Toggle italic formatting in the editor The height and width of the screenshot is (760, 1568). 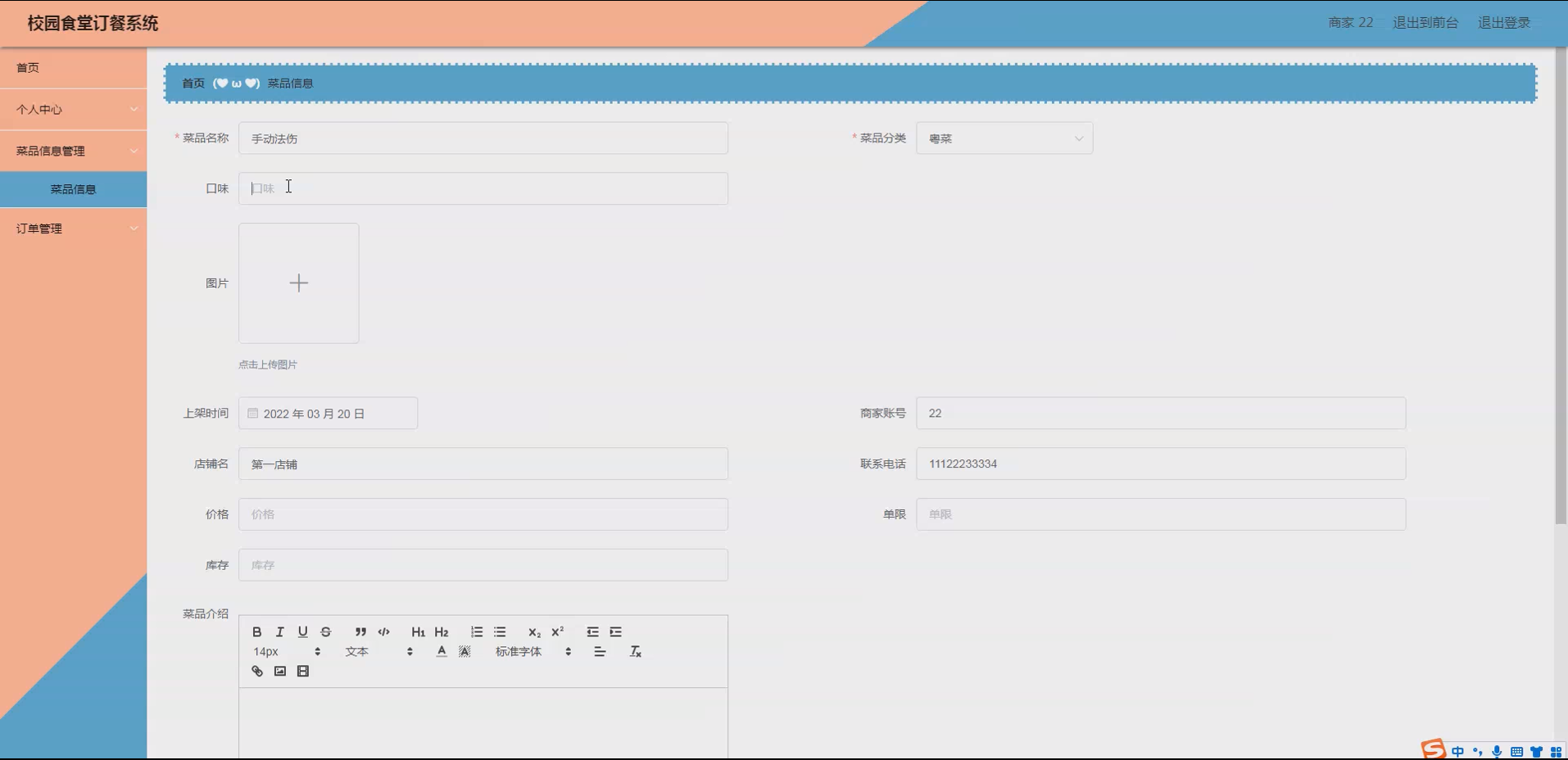pyautogui.click(x=280, y=632)
